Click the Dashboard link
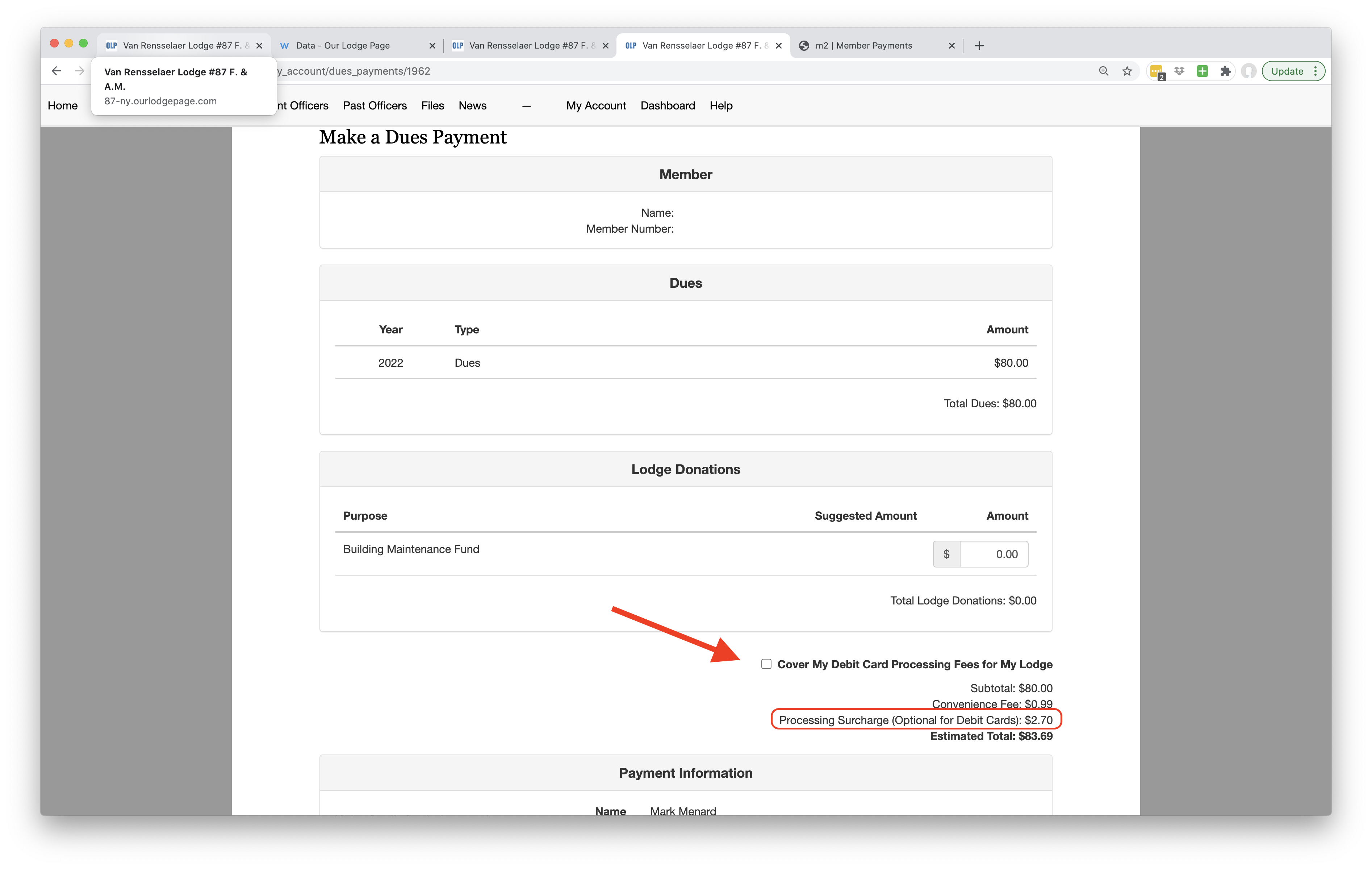 pyautogui.click(x=667, y=105)
